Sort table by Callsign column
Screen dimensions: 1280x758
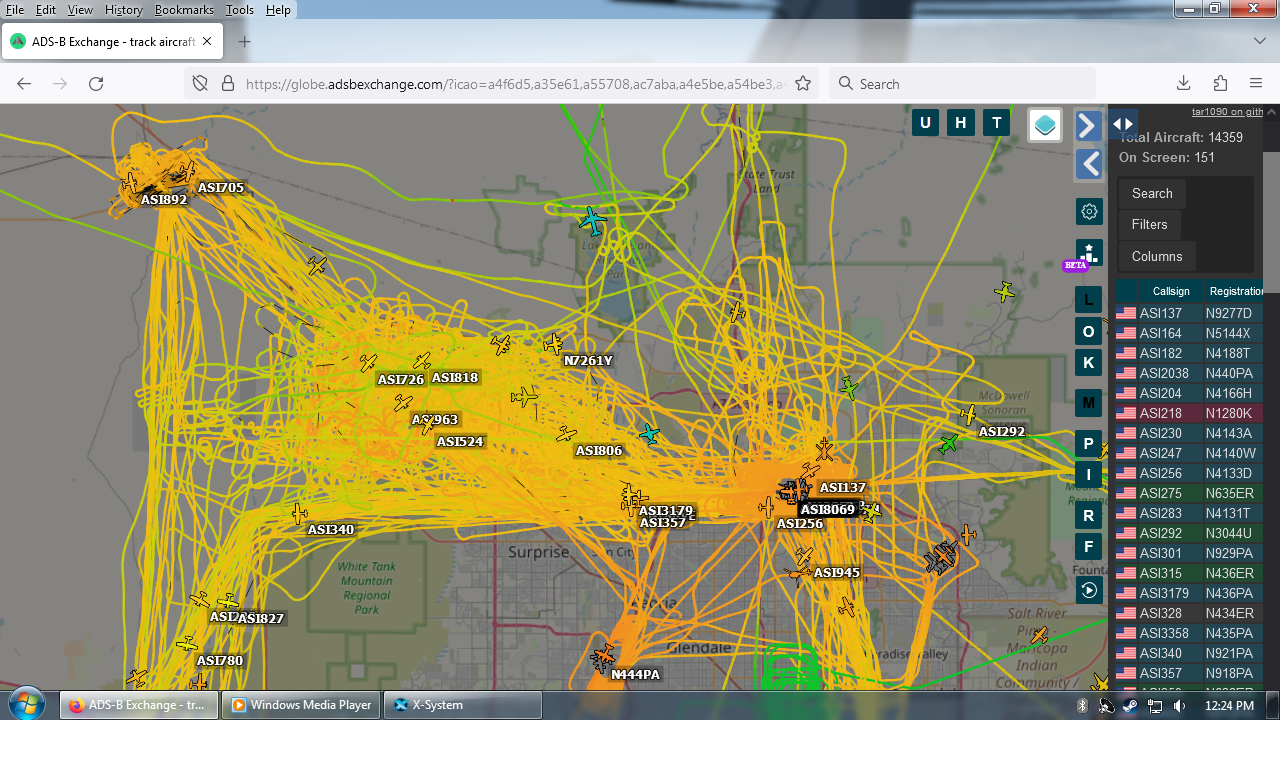(x=1171, y=291)
